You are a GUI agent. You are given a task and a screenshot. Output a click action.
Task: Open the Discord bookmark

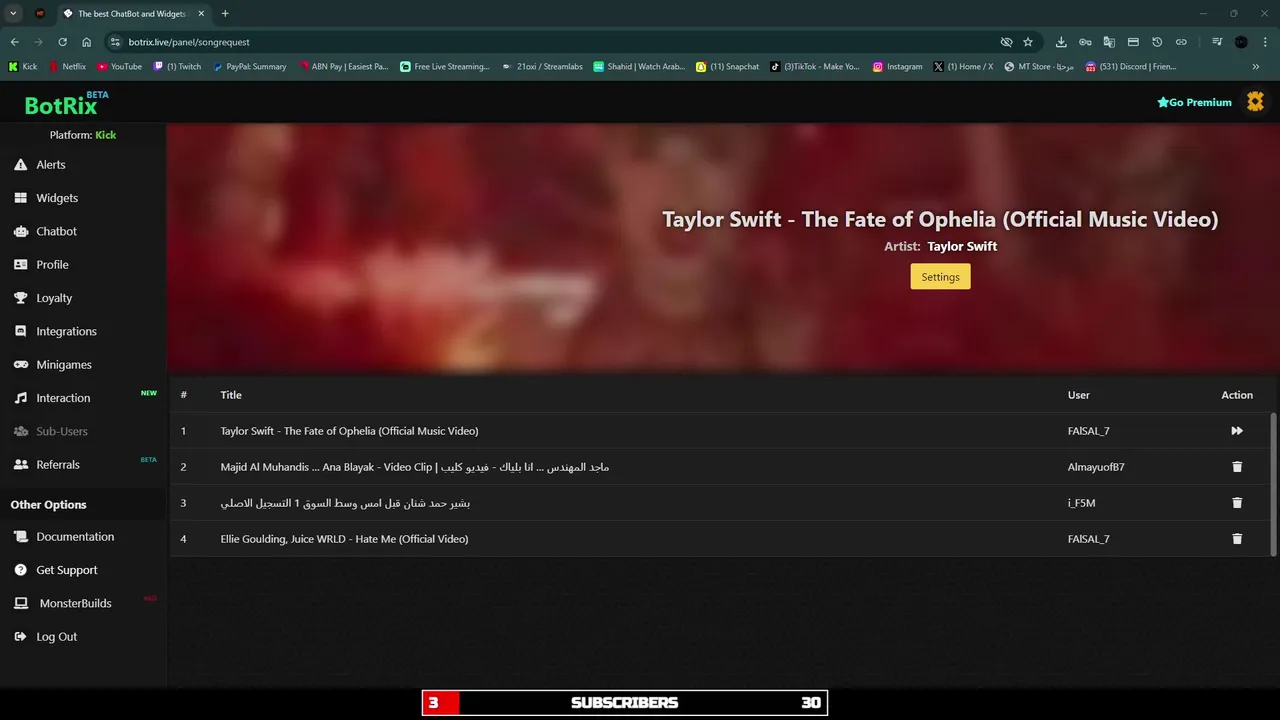coord(1130,67)
